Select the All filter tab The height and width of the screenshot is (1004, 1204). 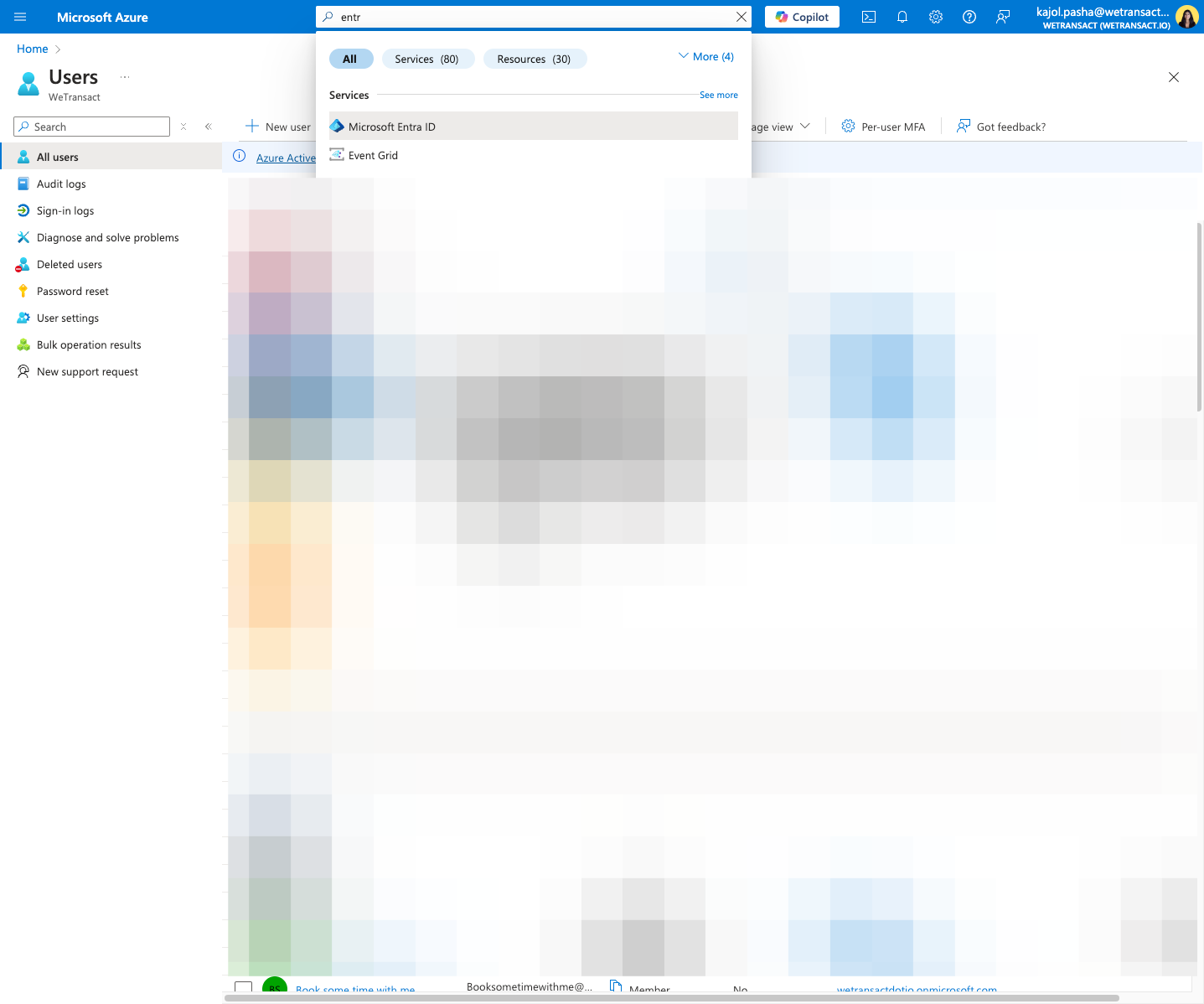[350, 59]
